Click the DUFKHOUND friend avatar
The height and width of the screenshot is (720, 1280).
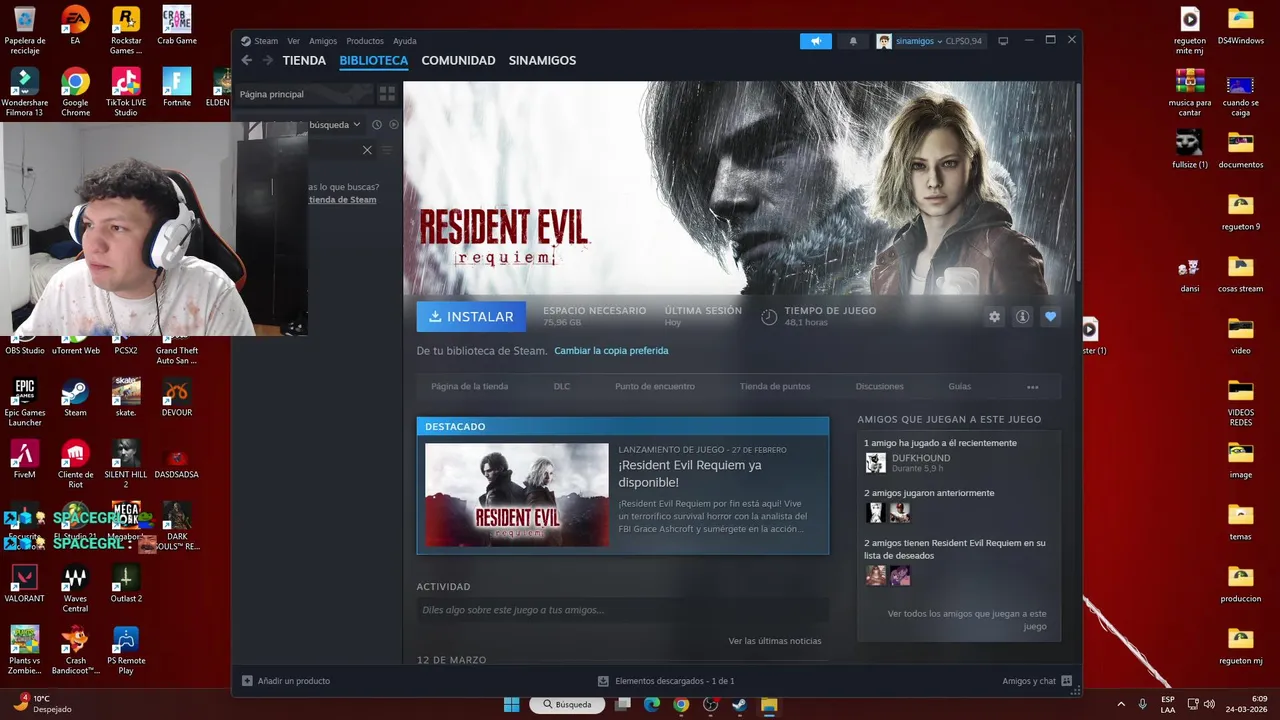(875, 463)
